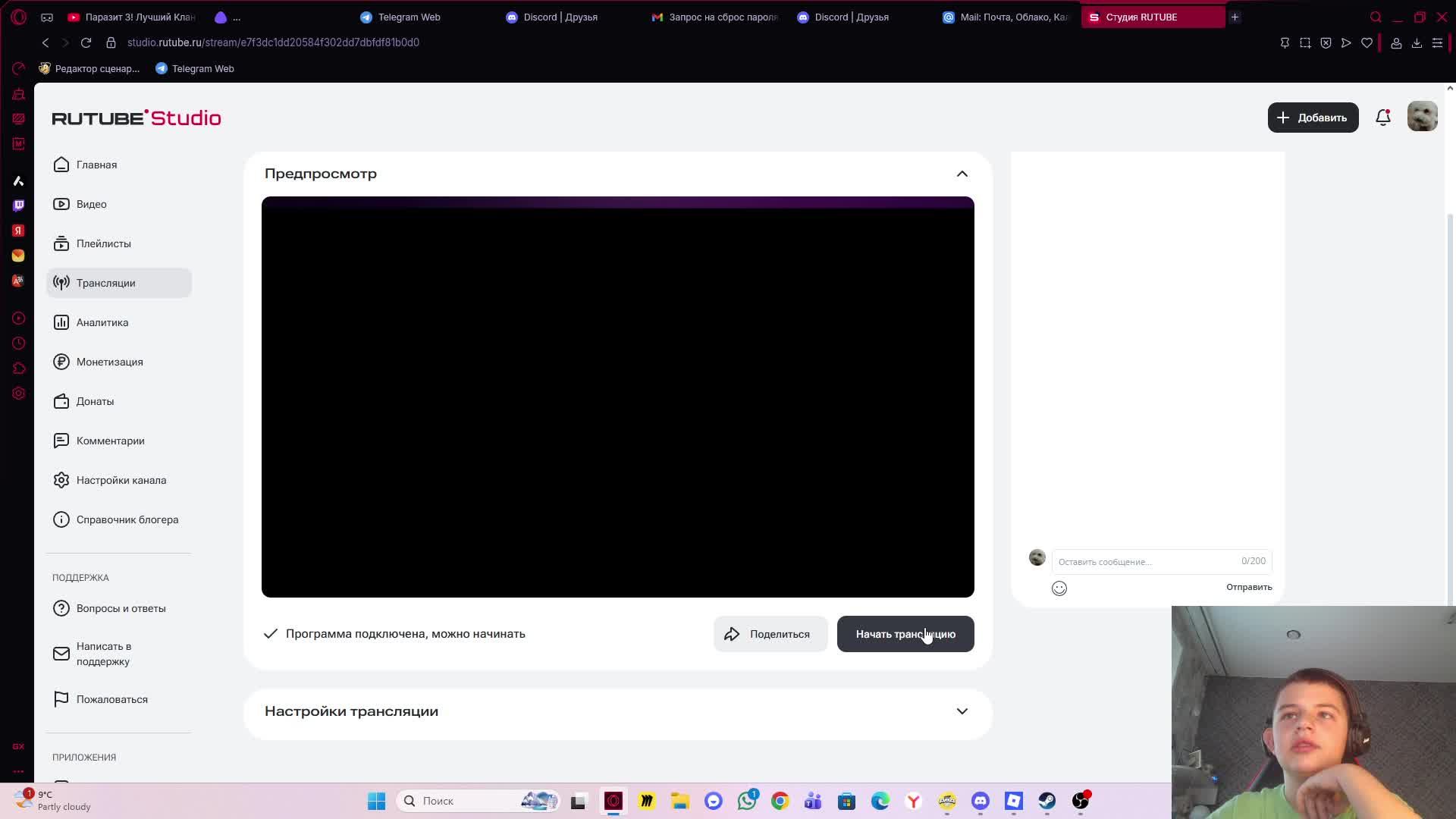Click the RUTUBE Studio logo

point(136,118)
